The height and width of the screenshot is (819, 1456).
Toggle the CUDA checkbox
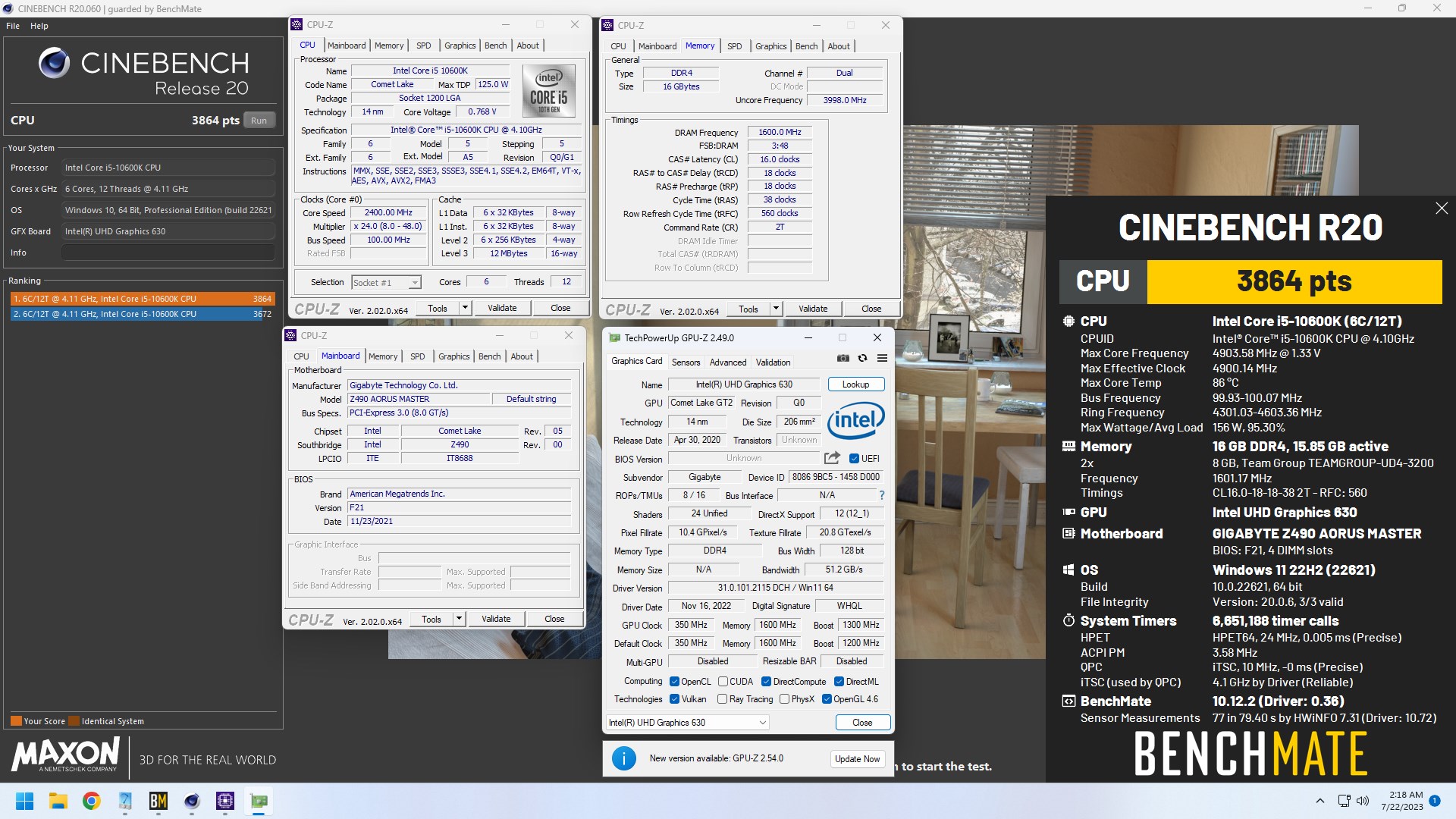click(x=723, y=681)
